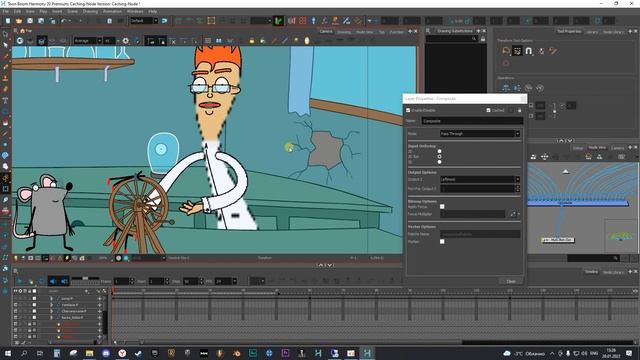Toggle Characters-scale-P layer enable checkbox in Timeline

tap(16, 311)
